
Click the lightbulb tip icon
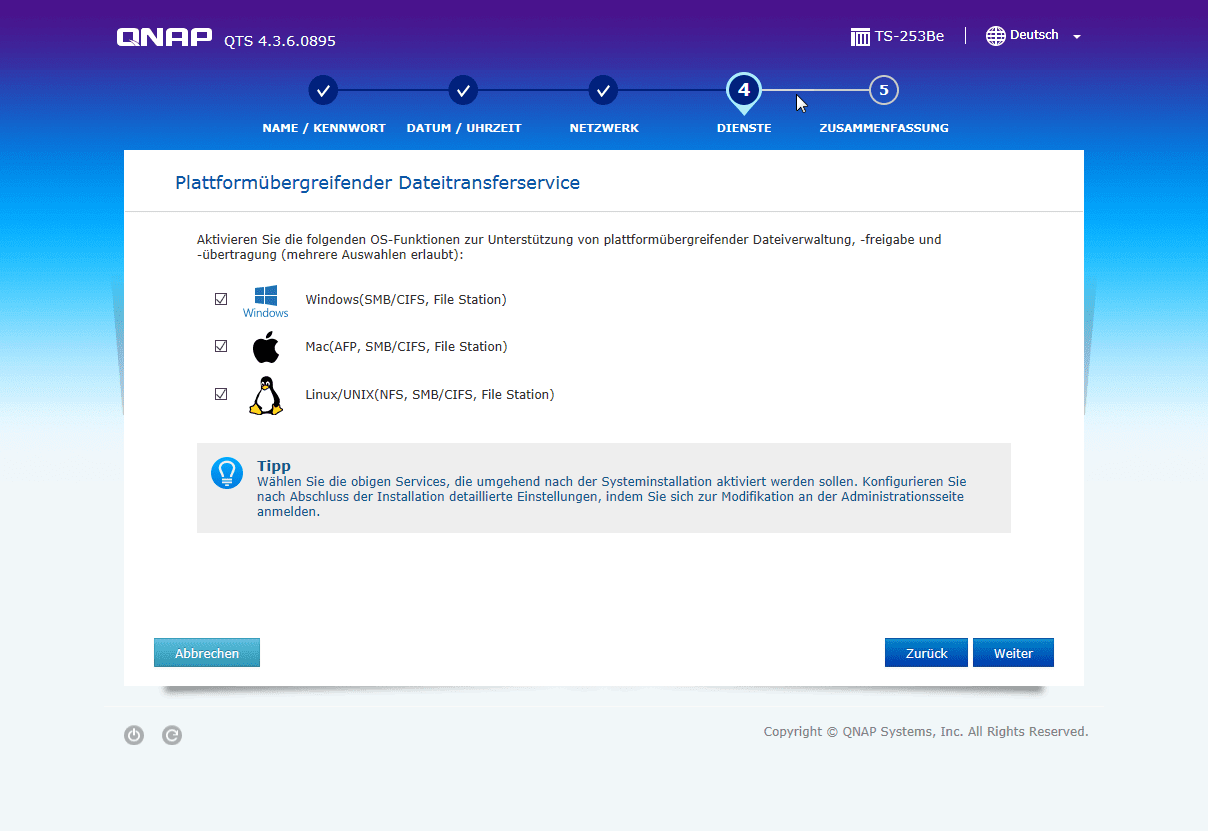coord(227,473)
